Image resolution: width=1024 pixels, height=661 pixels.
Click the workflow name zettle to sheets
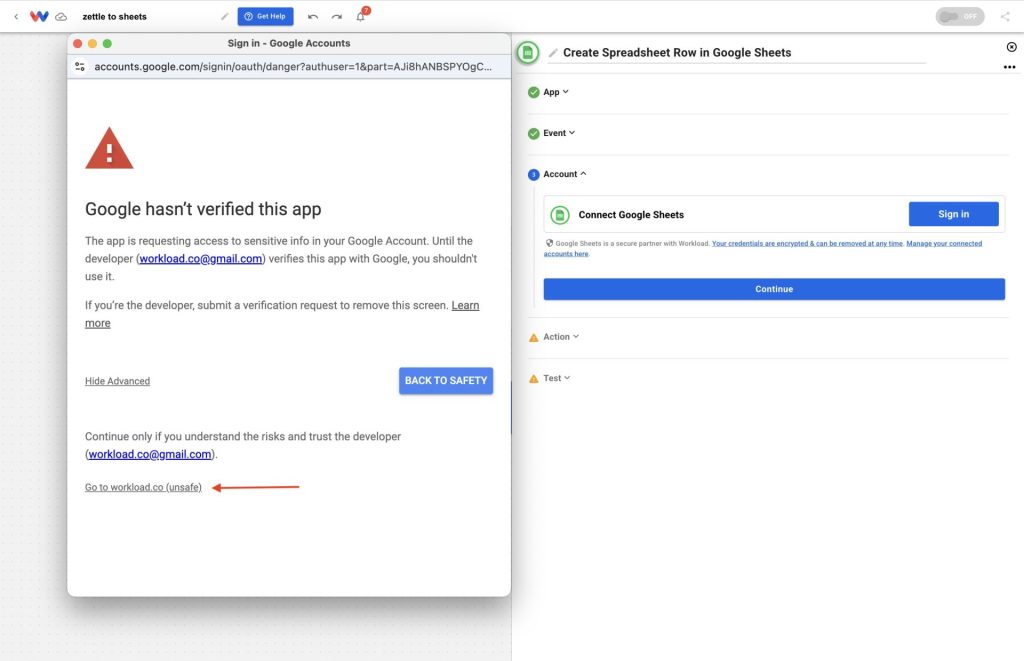point(114,16)
